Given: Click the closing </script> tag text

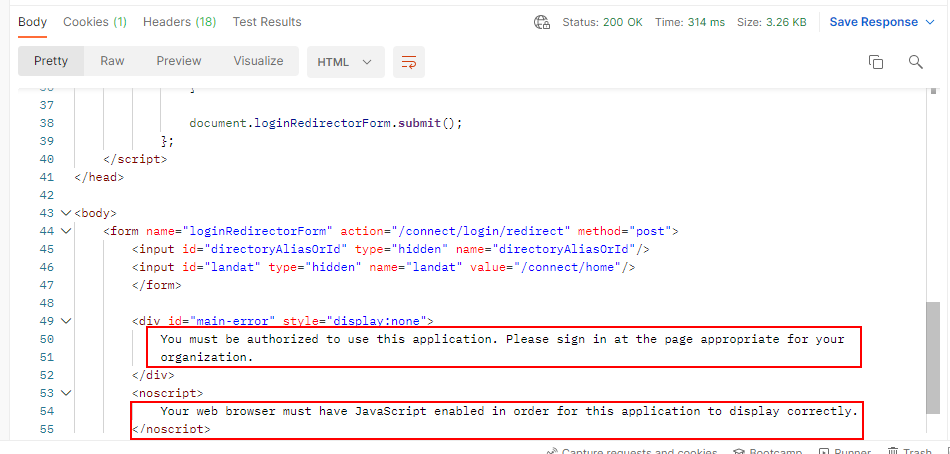Looking at the screenshot, I should click(x=135, y=159).
